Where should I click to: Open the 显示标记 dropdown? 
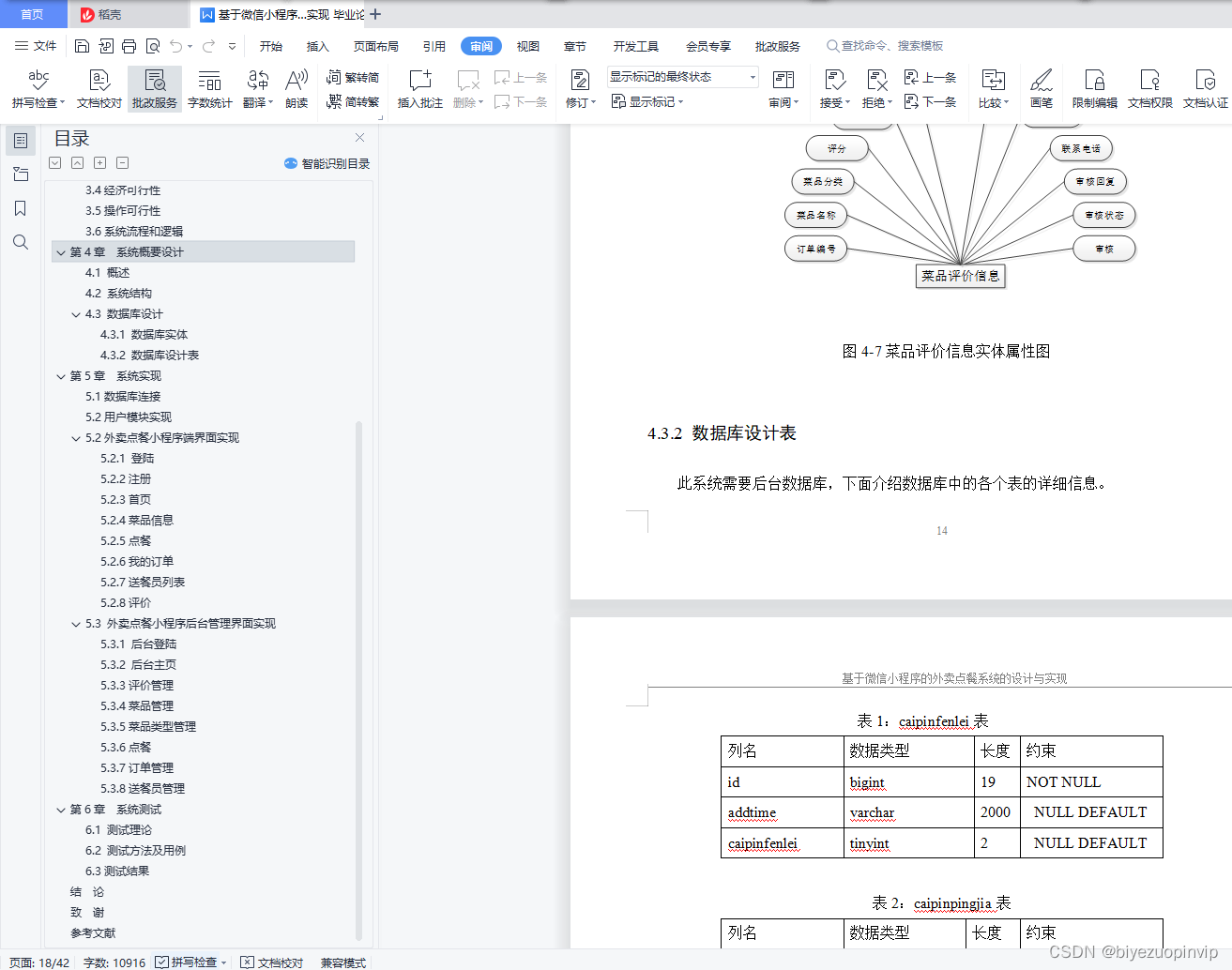(647, 101)
